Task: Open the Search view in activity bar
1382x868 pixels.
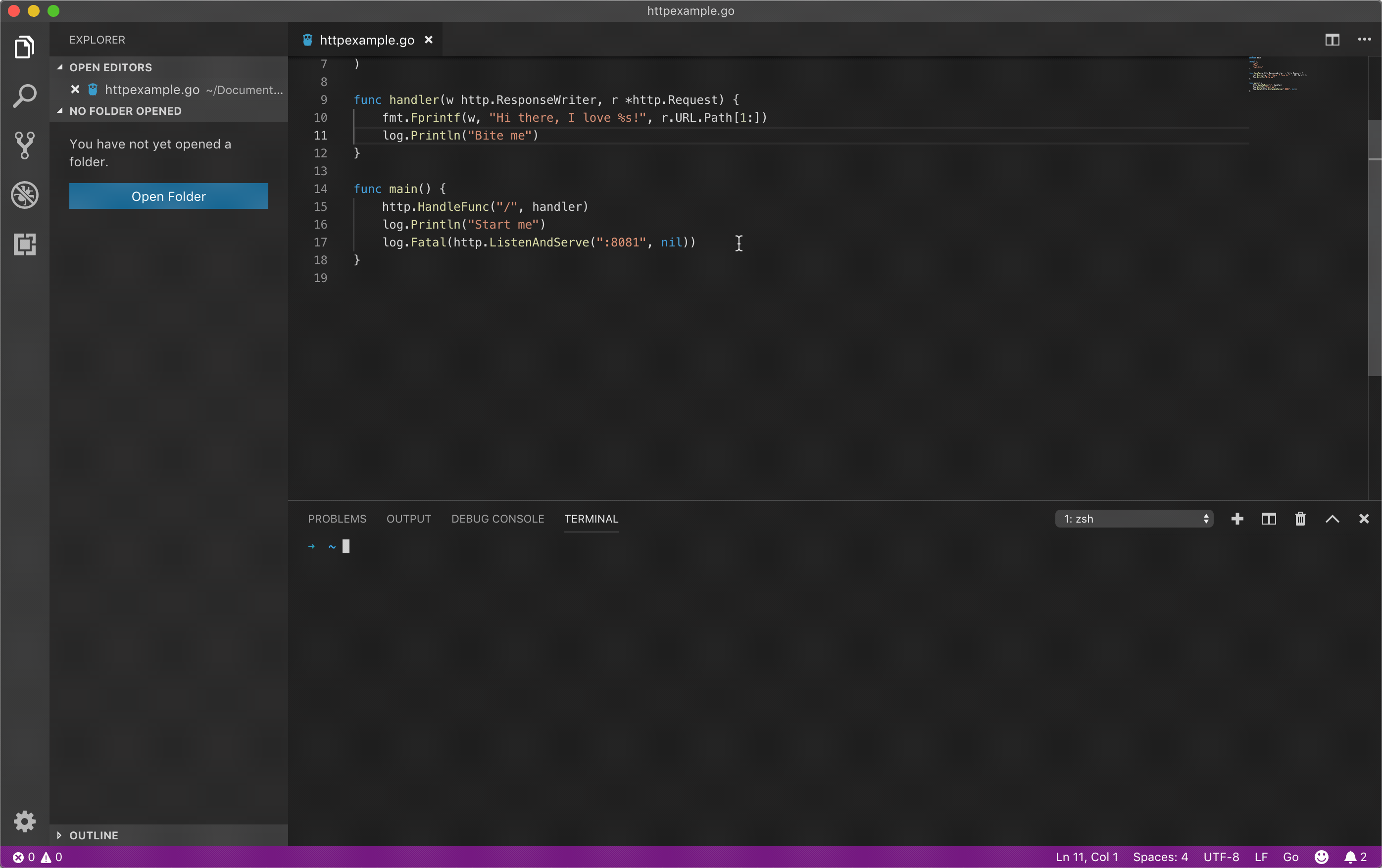Action: click(25, 96)
